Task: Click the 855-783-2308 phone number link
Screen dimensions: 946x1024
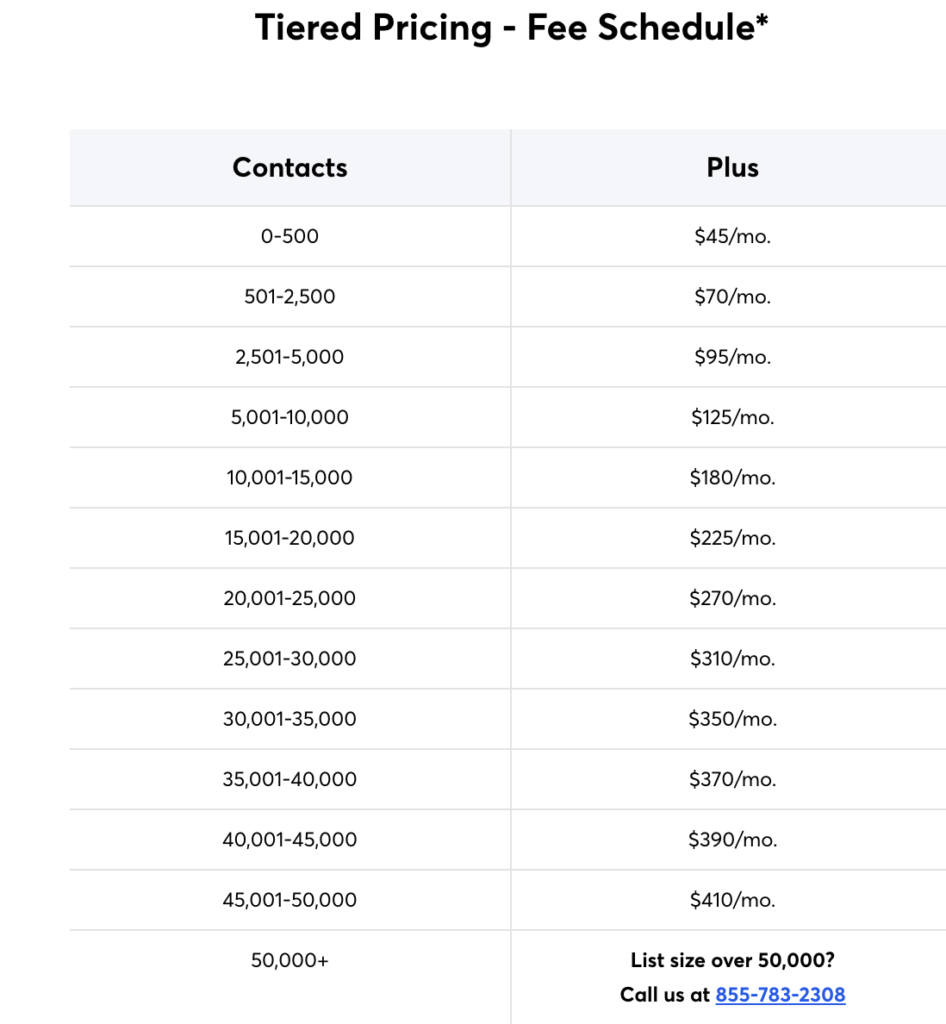Action: pyautogui.click(x=780, y=995)
